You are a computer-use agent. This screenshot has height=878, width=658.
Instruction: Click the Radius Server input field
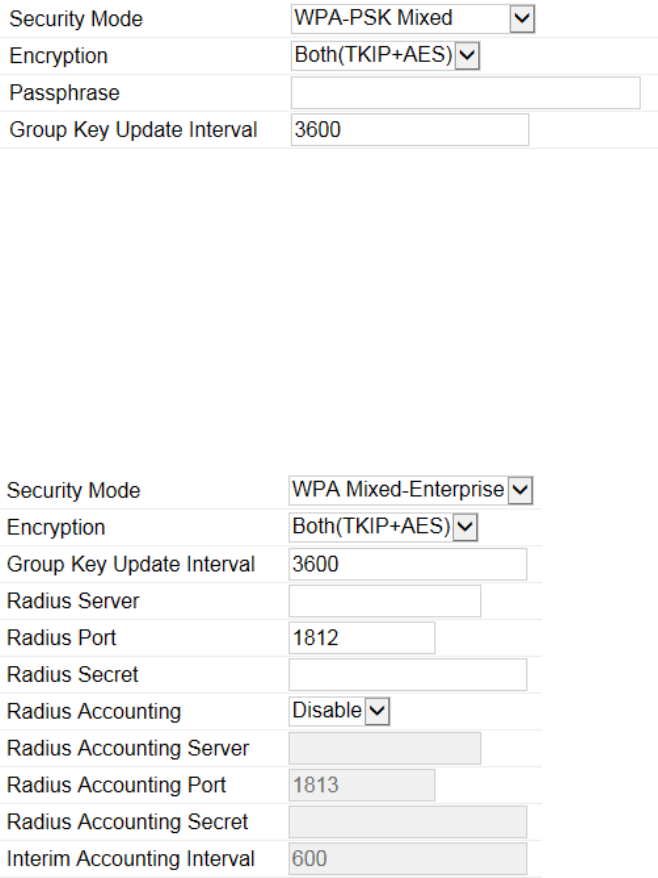[x=385, y=601]
